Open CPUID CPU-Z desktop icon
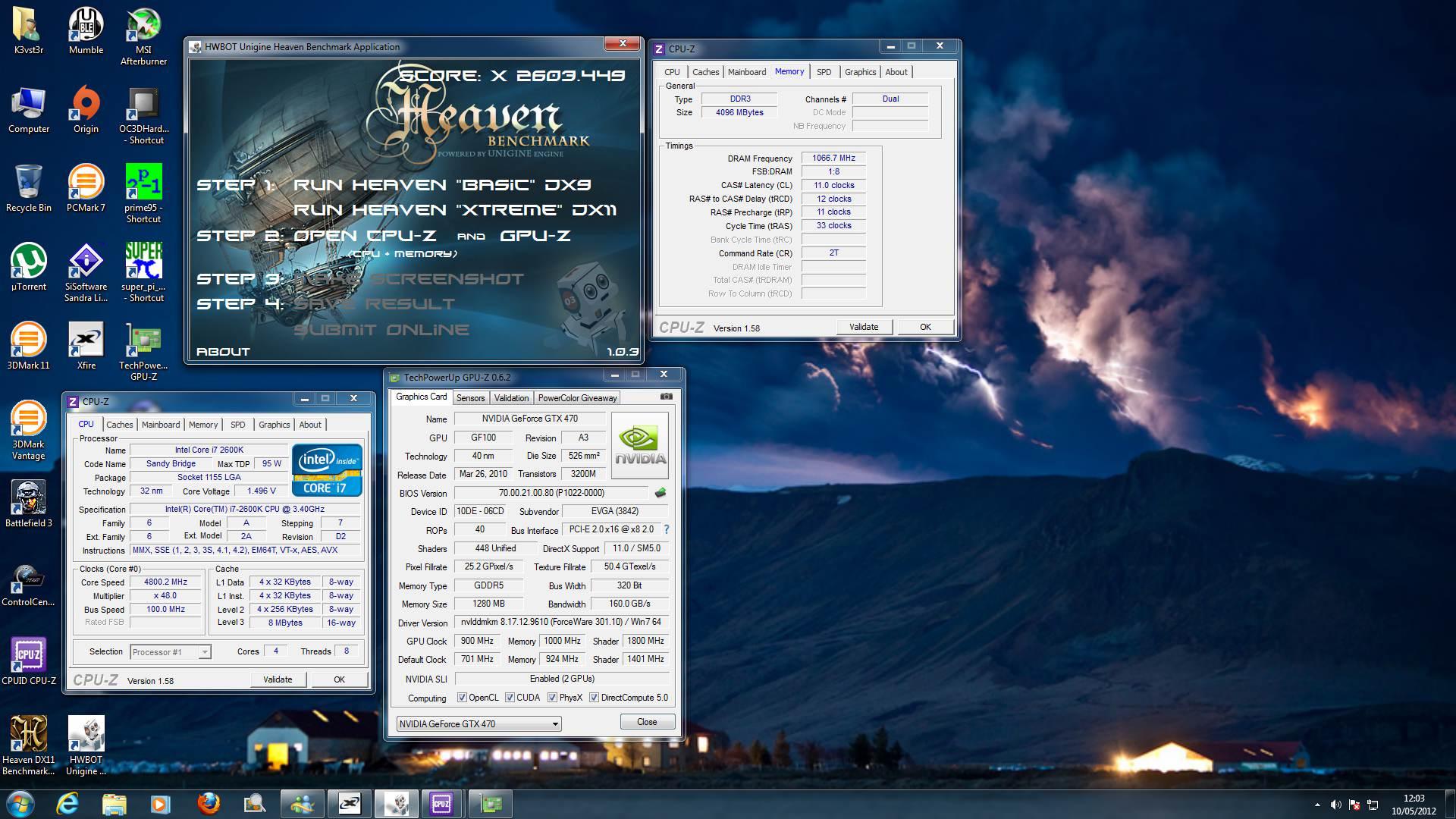 point(29,663)
